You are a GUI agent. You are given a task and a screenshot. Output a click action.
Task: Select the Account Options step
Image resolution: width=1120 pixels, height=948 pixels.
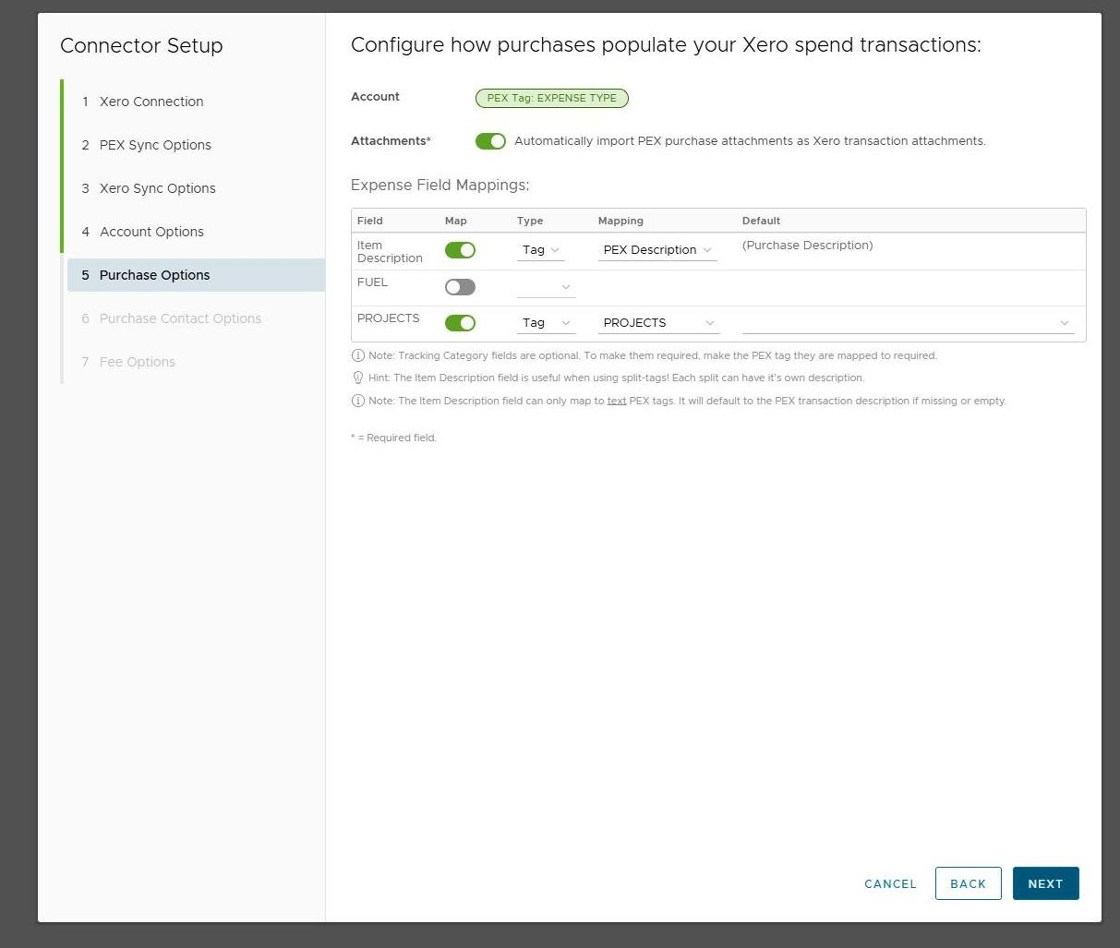point(151,232)
